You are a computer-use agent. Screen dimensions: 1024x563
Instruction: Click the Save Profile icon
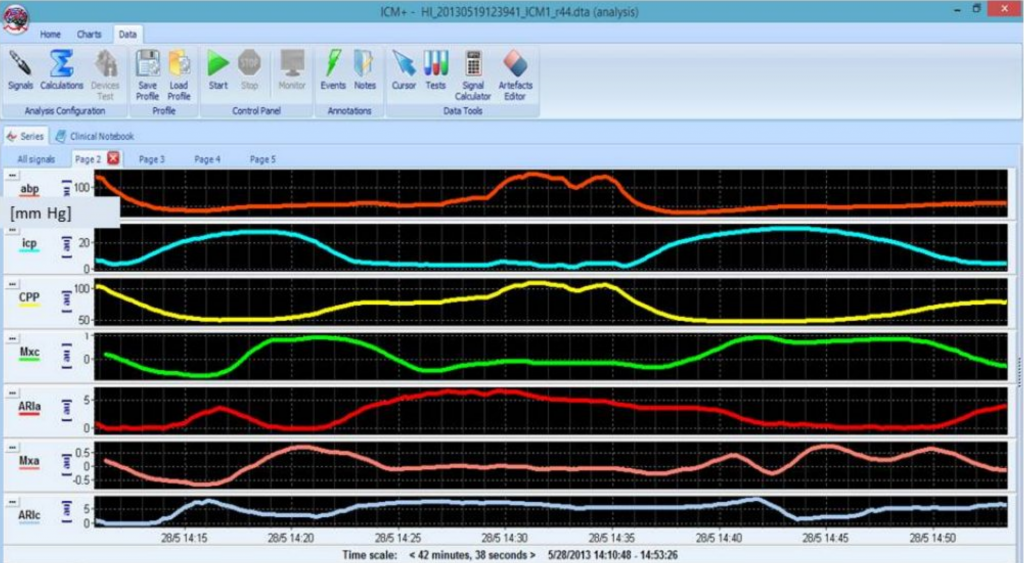click(x=147, y=70)
